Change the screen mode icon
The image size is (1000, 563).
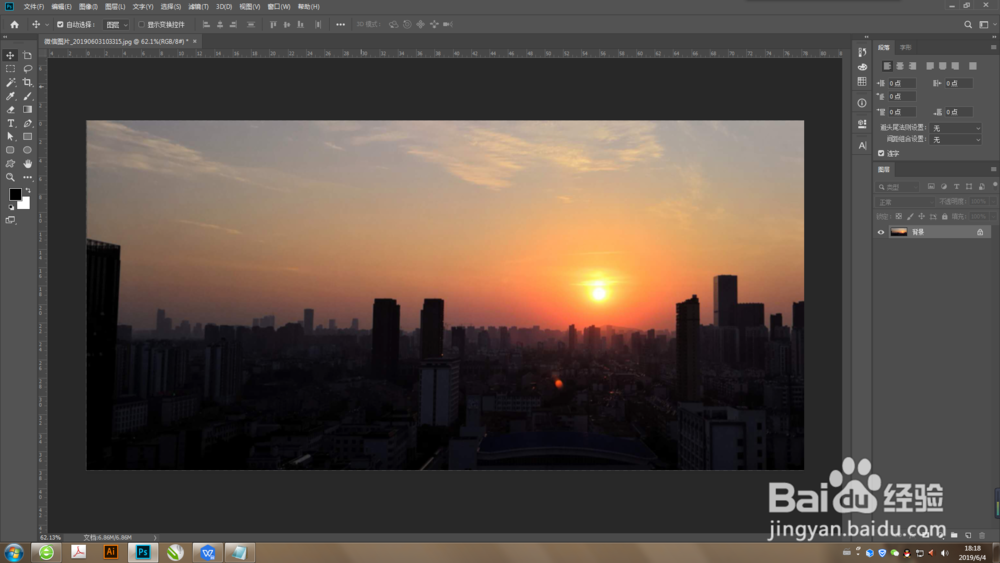pos(10,220)
